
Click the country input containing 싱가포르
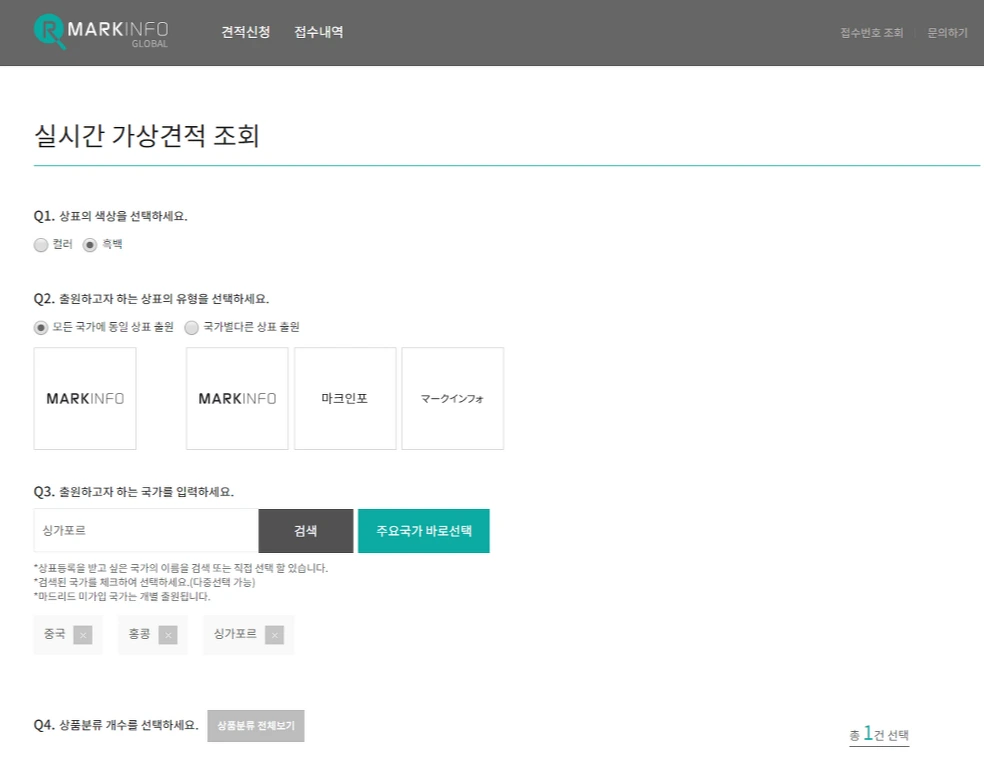[145, 531]
